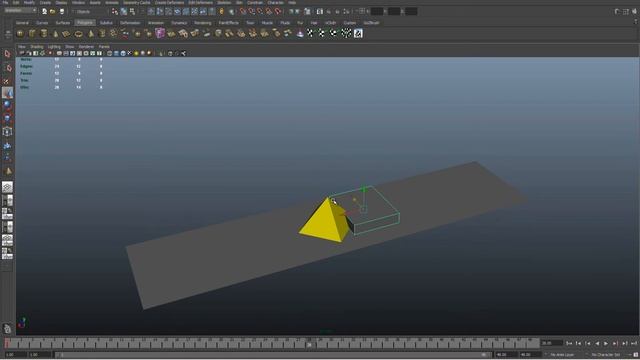Toggle the Channel Box display icon
Screen dimensions: 640x360
tap(634, 11)
